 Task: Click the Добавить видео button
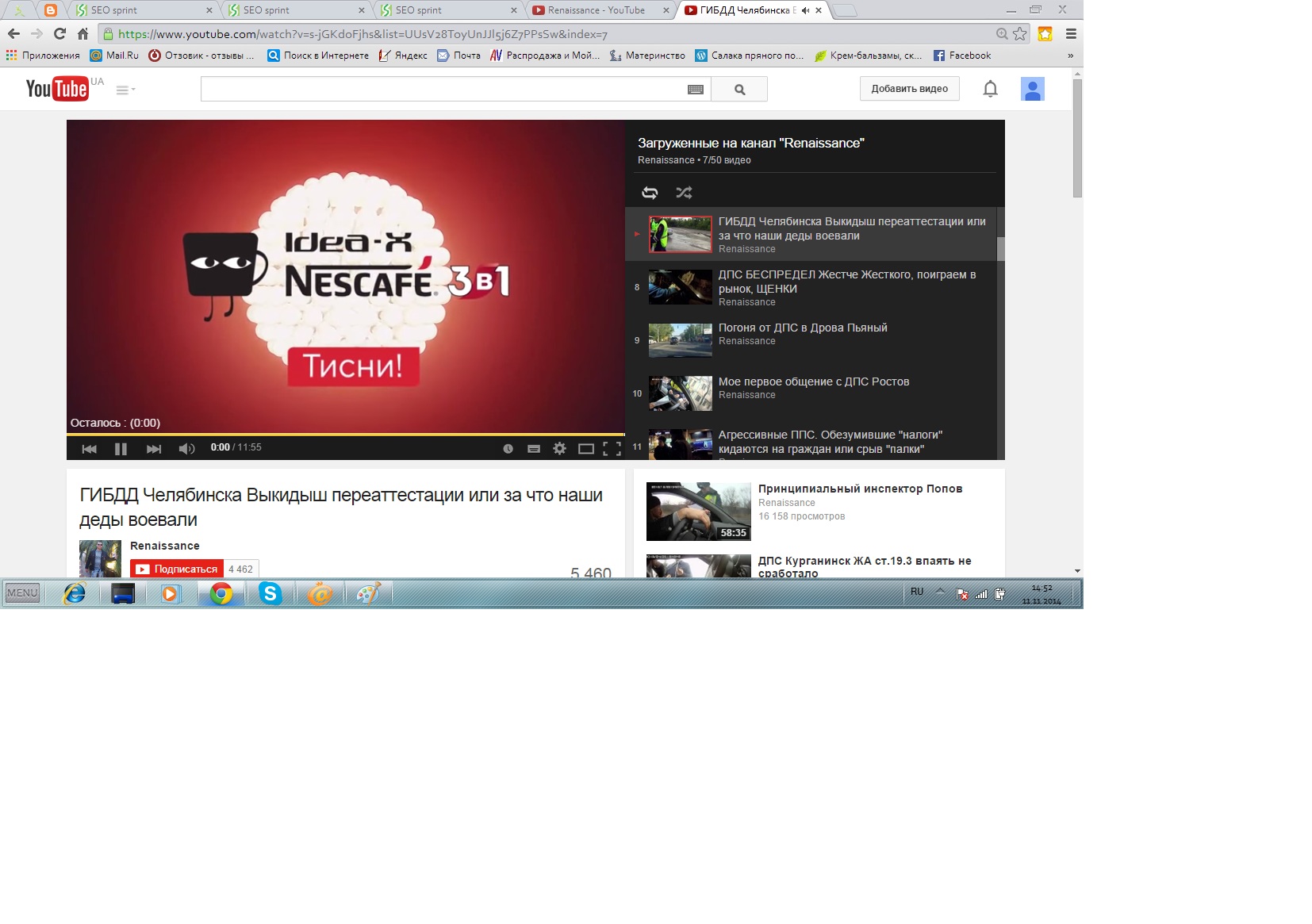[x=909, y=89]
